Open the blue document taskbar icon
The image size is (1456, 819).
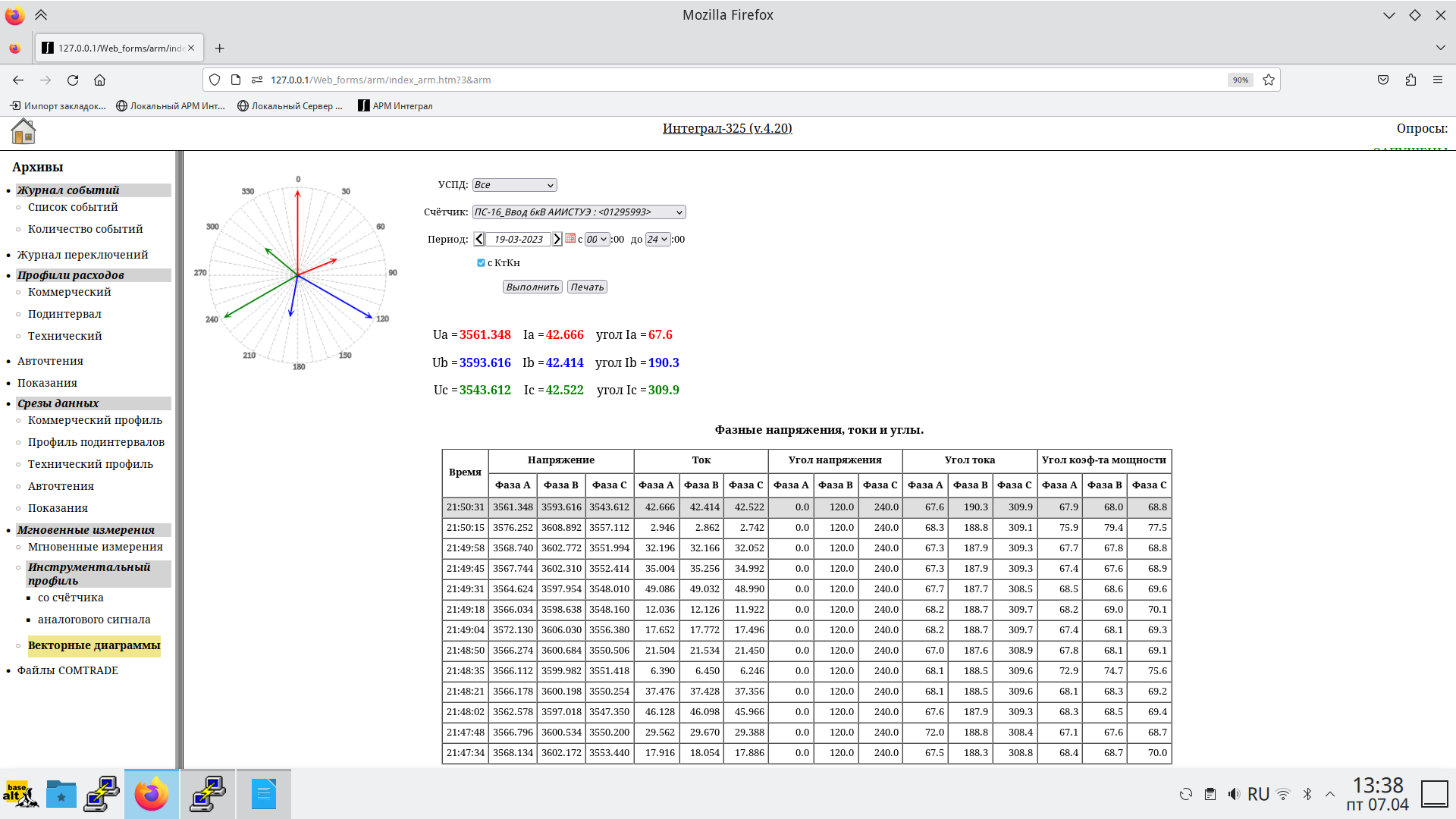(x=263, y=794)
